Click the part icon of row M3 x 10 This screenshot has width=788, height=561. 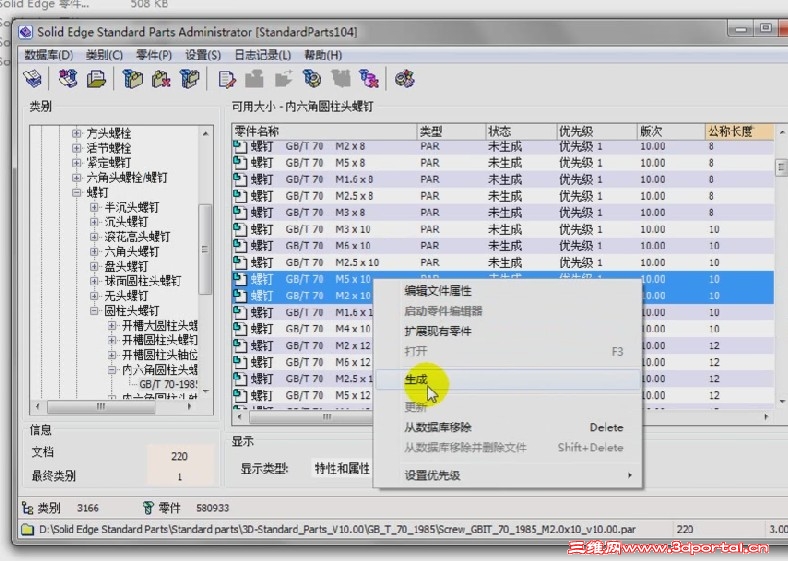click(240, 229)
